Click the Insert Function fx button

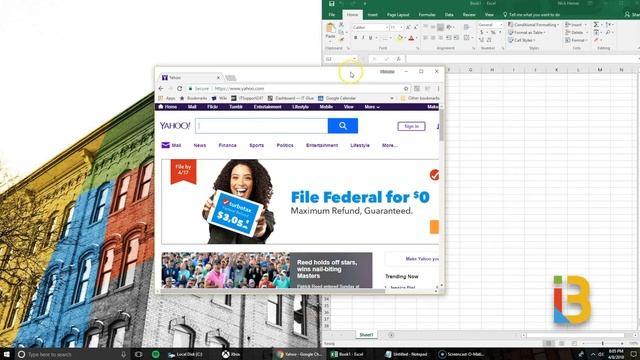pos(398,59)
